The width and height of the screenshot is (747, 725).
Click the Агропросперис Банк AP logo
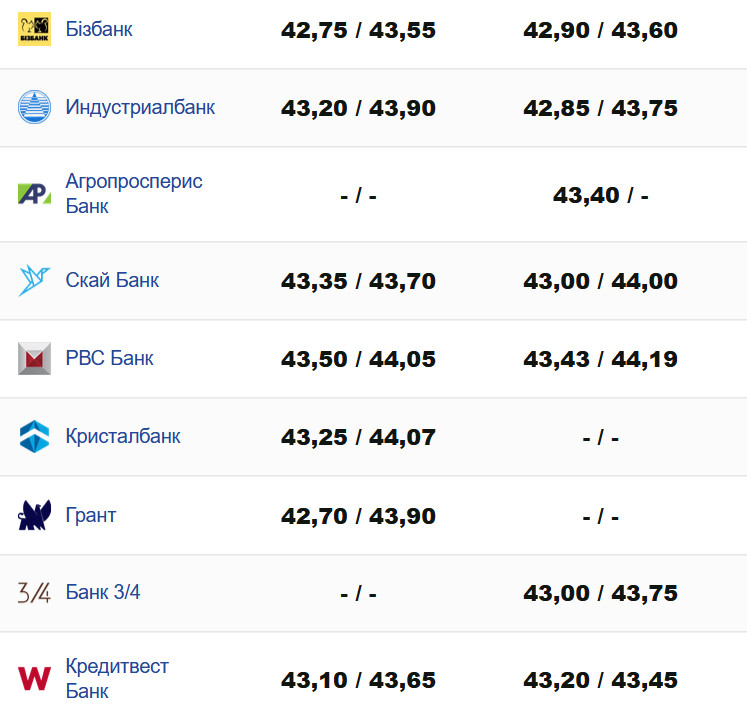tap(34, 194)
